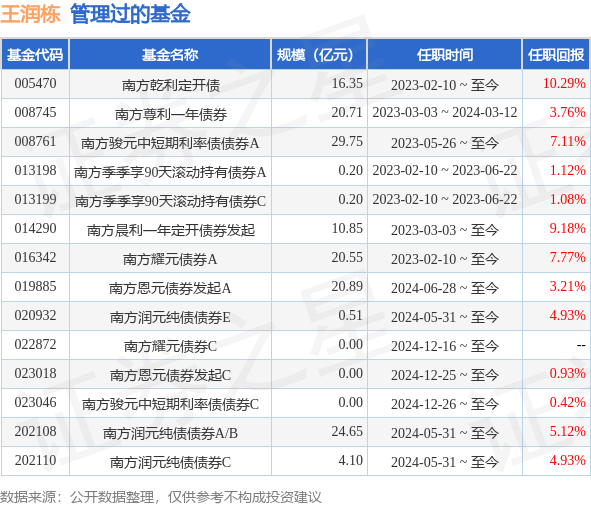Select fund code 005470
Image resolution: width=591 pixels, height=506 pixels.
point(35,83)
